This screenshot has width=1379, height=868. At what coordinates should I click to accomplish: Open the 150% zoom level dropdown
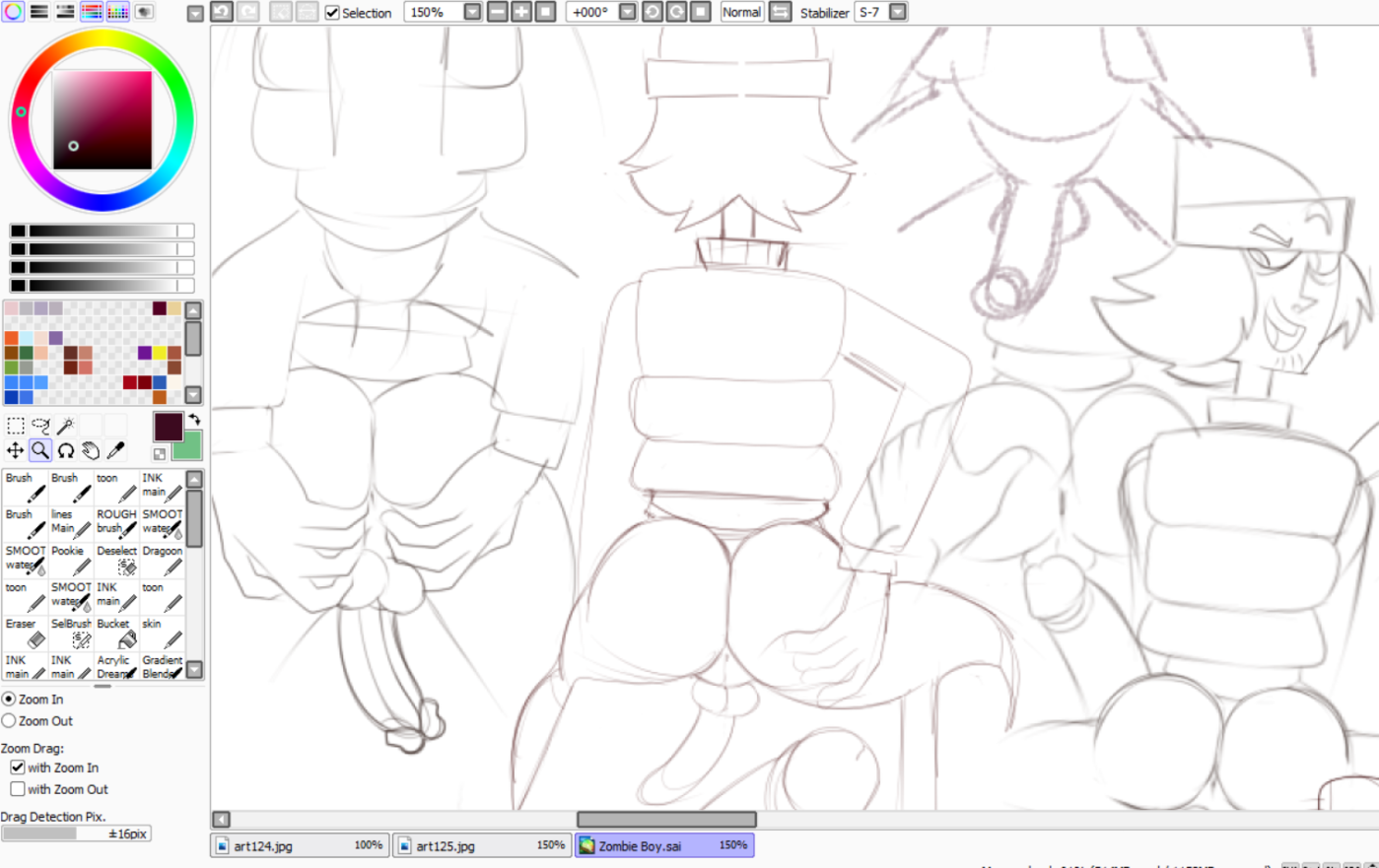pyautogui.click(x=472, y=12)
